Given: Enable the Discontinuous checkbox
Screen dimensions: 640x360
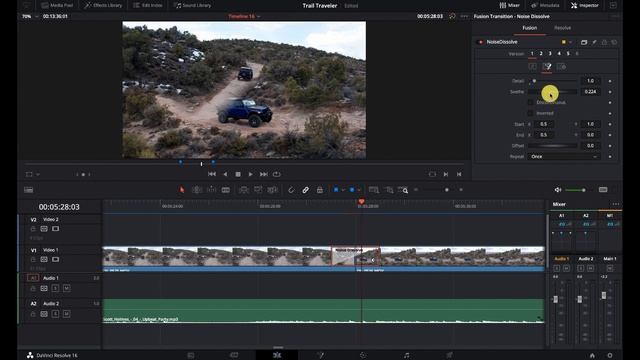Looking at the screenshot, I should coord(530,102).
